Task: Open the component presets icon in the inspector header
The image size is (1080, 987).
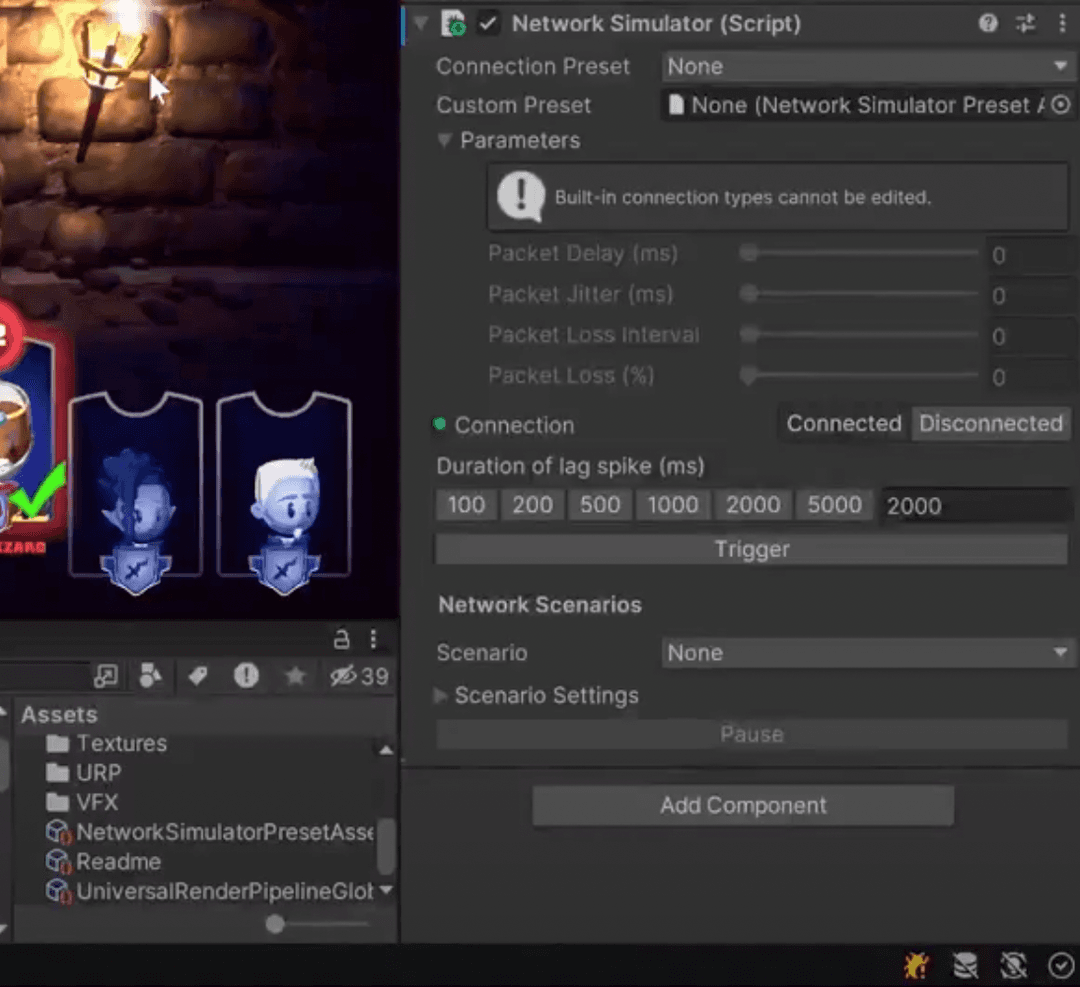Action: pos(1026,23)
